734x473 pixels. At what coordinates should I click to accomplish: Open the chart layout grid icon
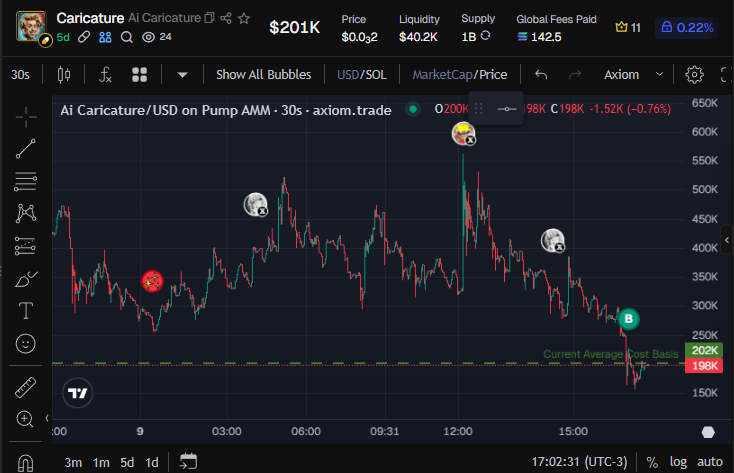[139, 74]
